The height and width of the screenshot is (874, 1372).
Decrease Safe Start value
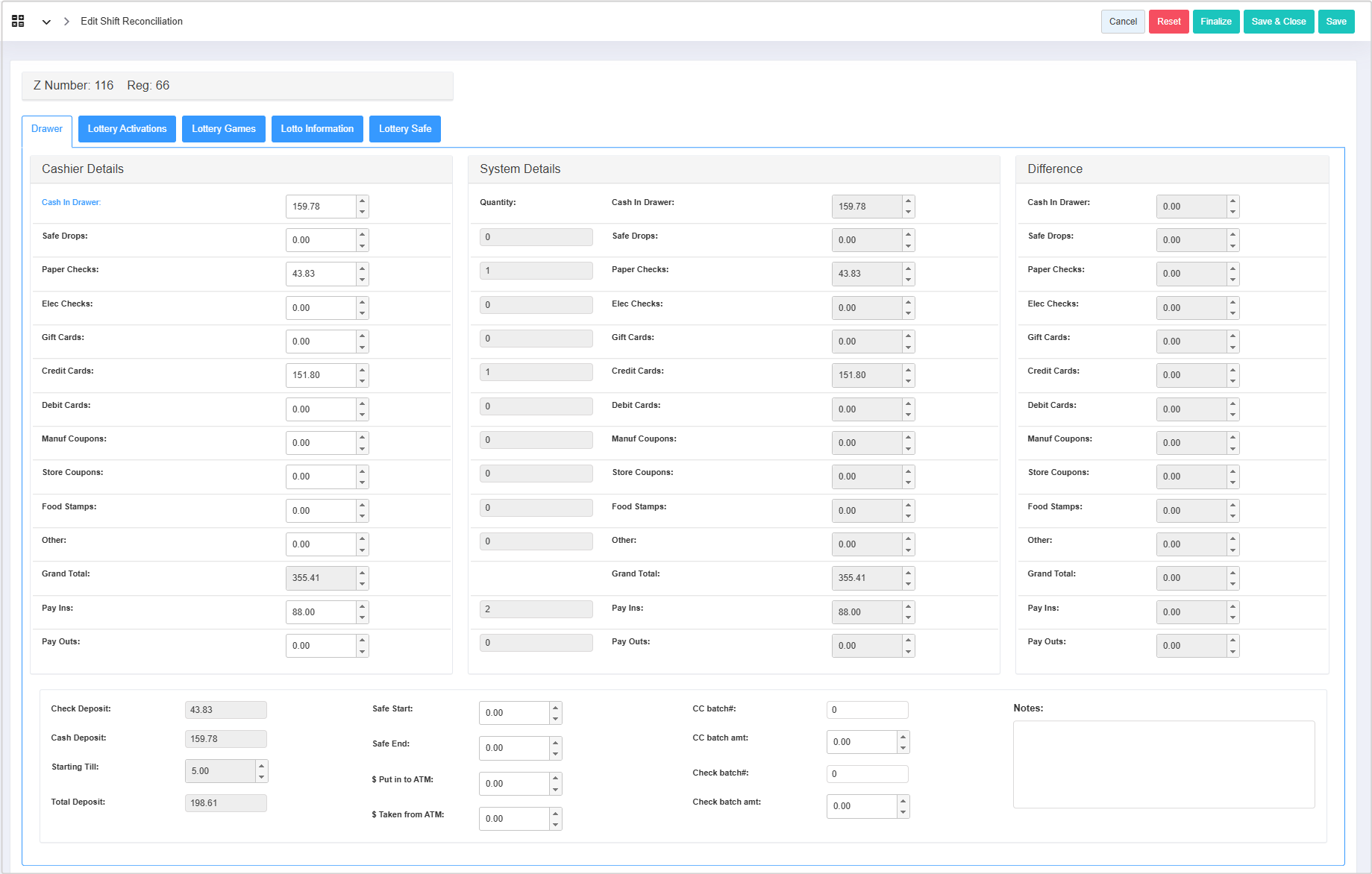[x=555, y=719]
